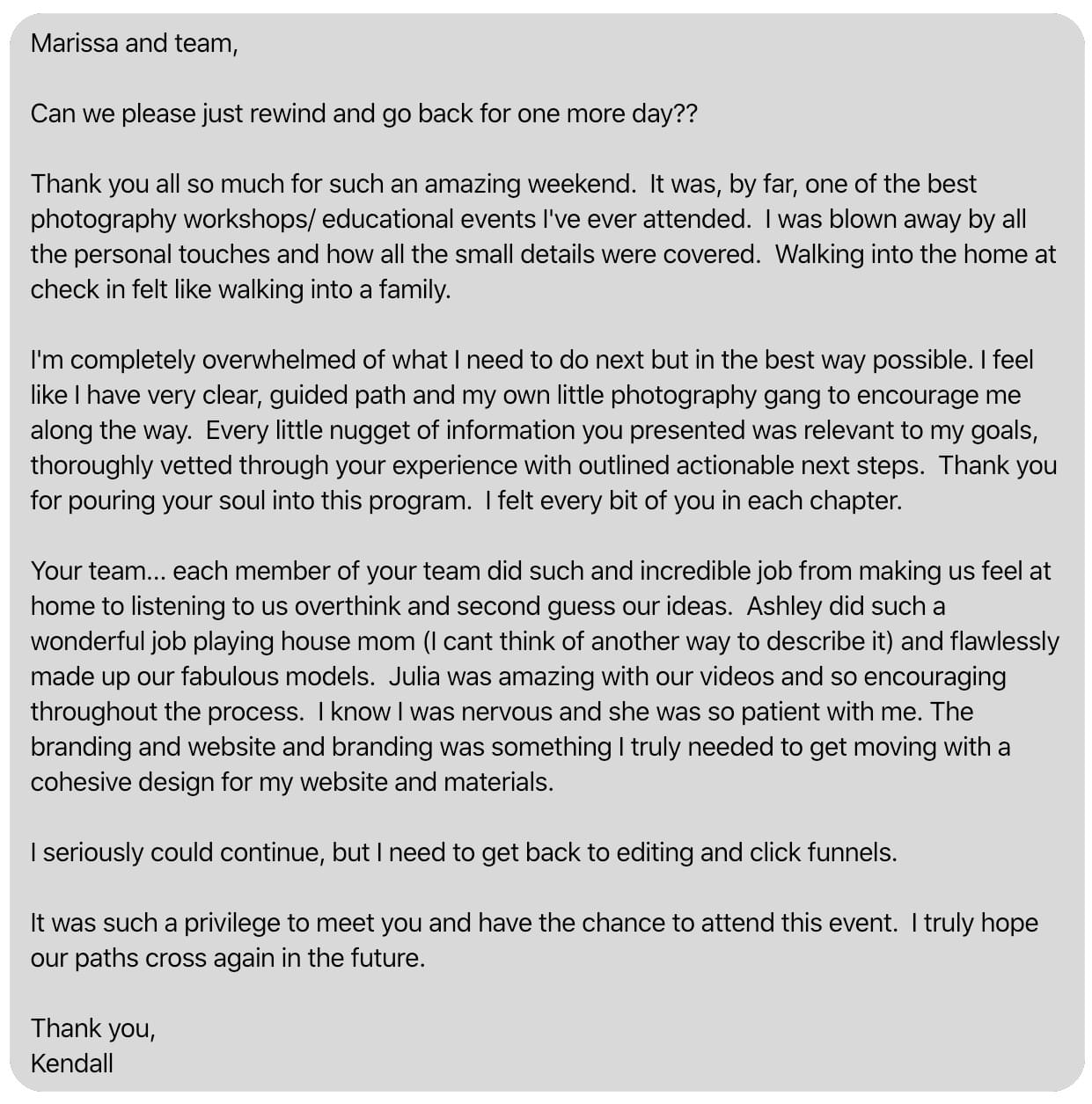Viewport: 1092px width, 1104px height.
Task: Click the signature name 'Kendall'
Action: pyautogui.click(x=72, y=1064)
